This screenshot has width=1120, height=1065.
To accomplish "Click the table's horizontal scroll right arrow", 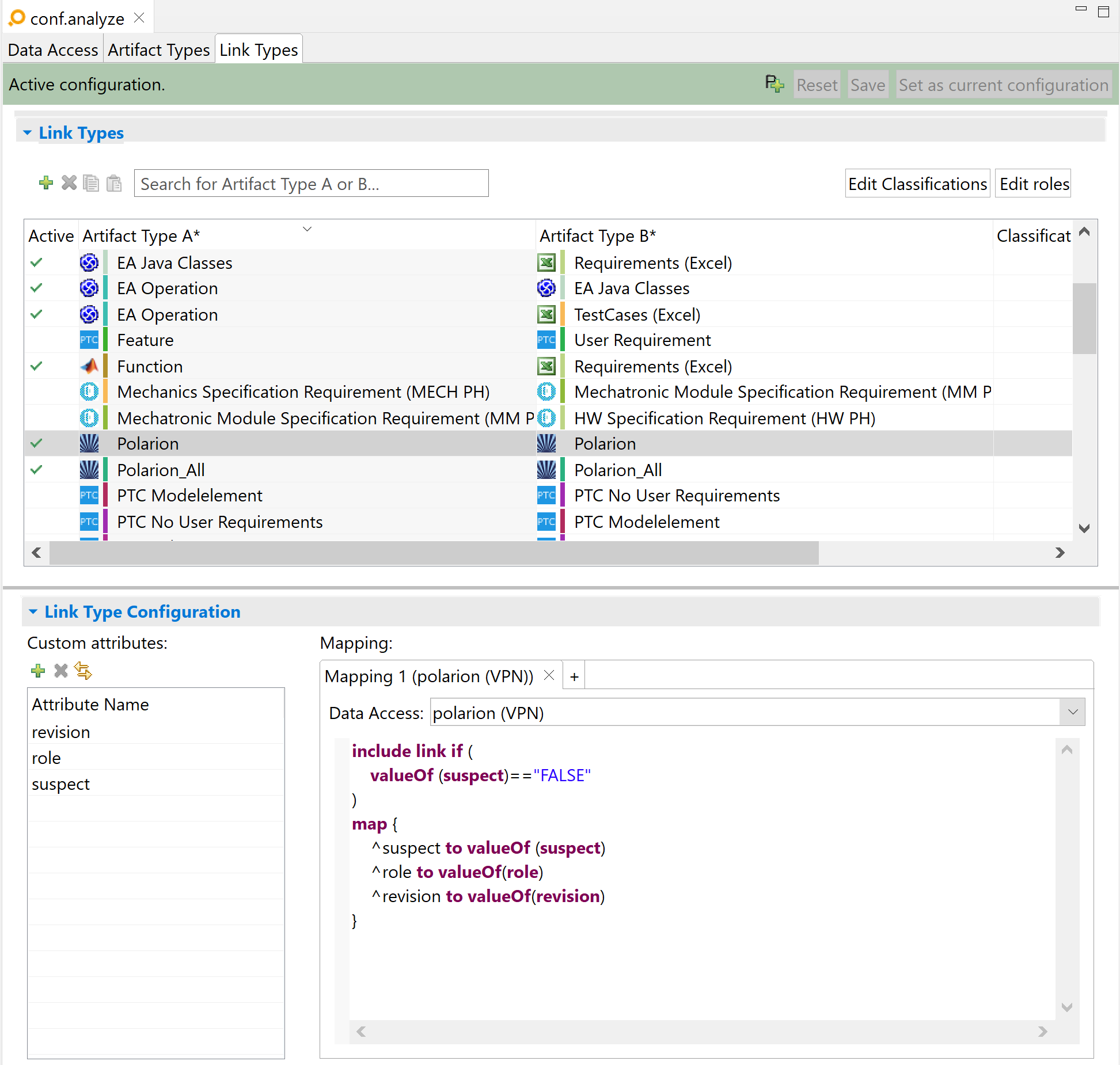I will coord(1060,553).
